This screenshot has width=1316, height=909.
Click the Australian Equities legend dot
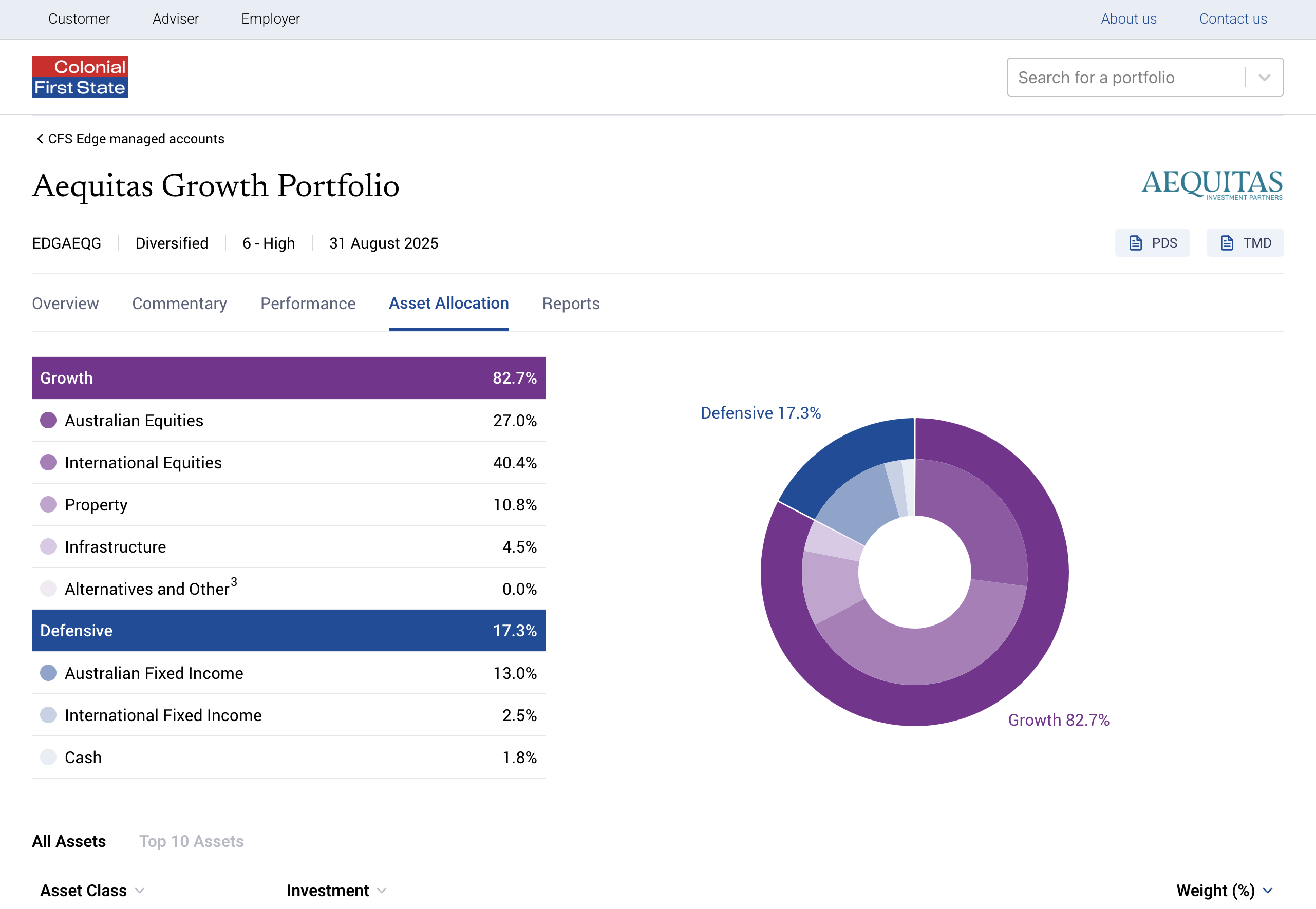pyautogui.click(x=48, y=420)
